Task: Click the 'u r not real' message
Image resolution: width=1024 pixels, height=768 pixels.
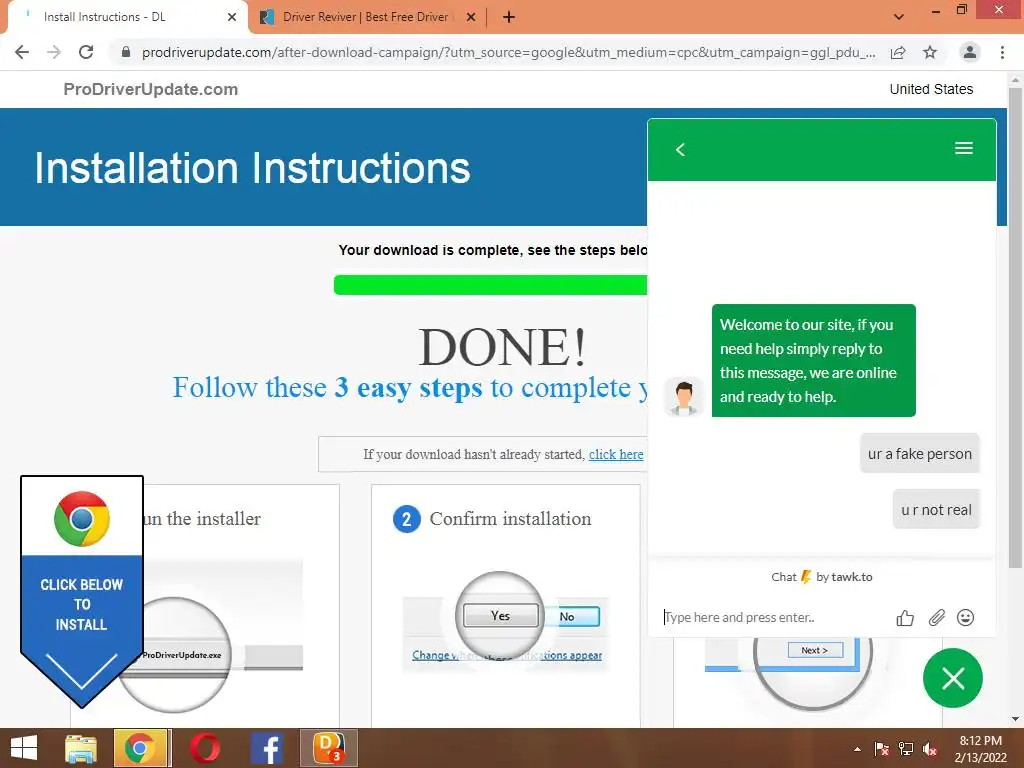Action: coord(936,509)
